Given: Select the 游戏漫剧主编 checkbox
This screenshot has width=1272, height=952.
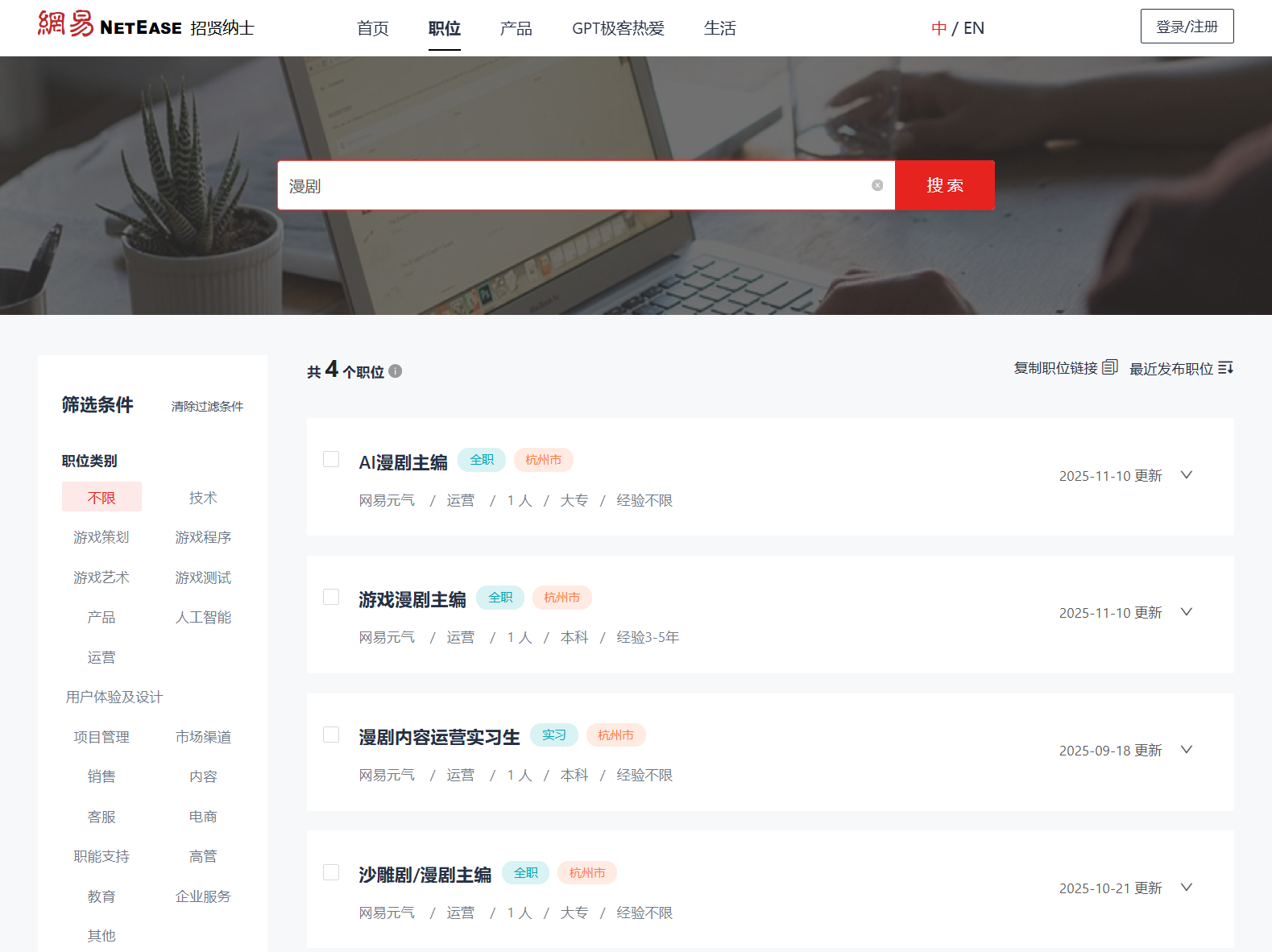Looking at the screenshot, I should click(x=331, y=597).
